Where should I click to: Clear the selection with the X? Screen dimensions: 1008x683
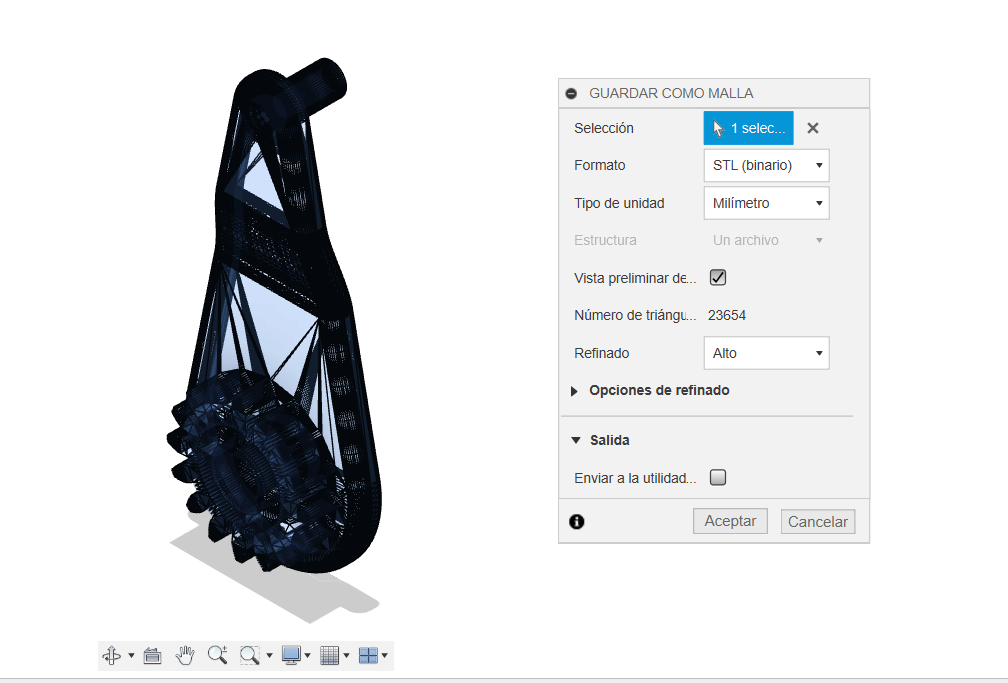coord(813,128)
